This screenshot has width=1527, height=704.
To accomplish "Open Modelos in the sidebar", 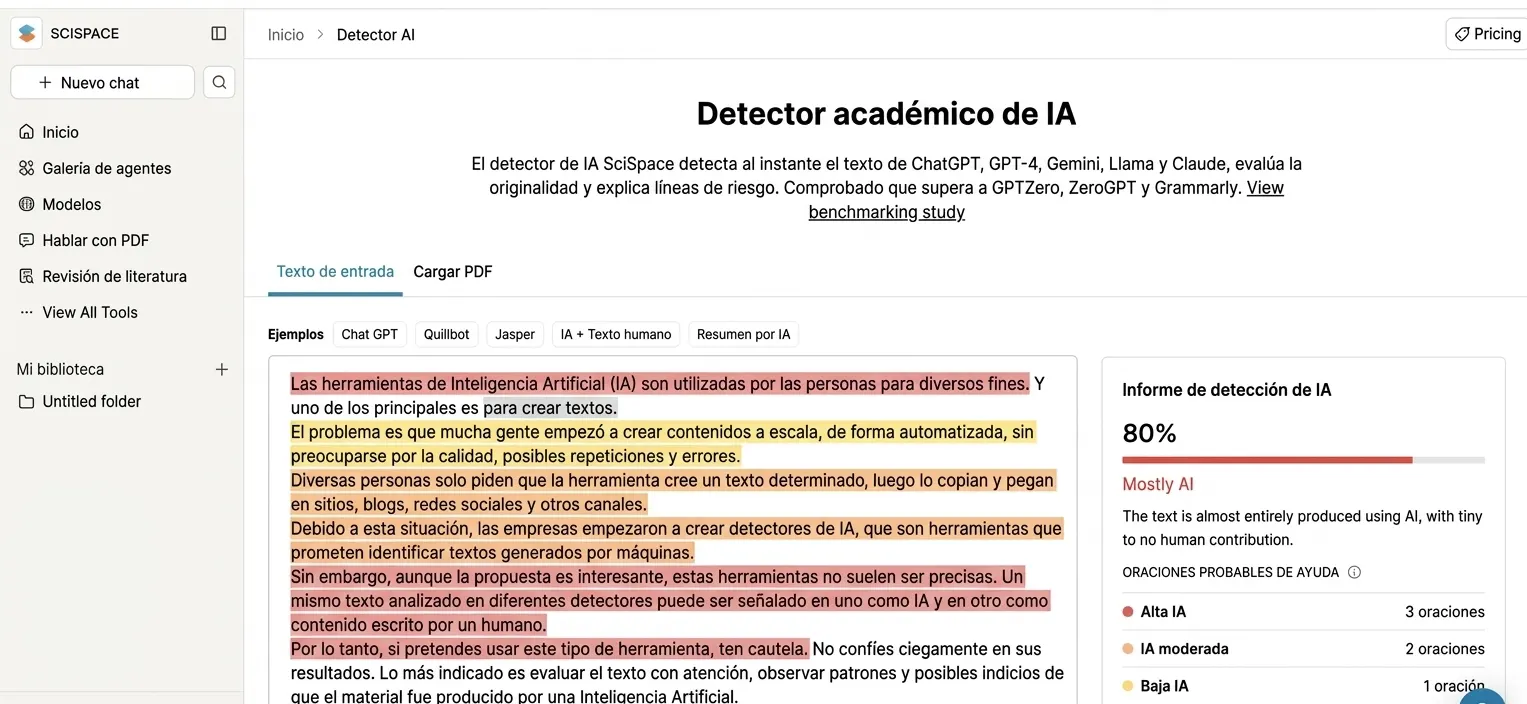I will click(72, 204).
